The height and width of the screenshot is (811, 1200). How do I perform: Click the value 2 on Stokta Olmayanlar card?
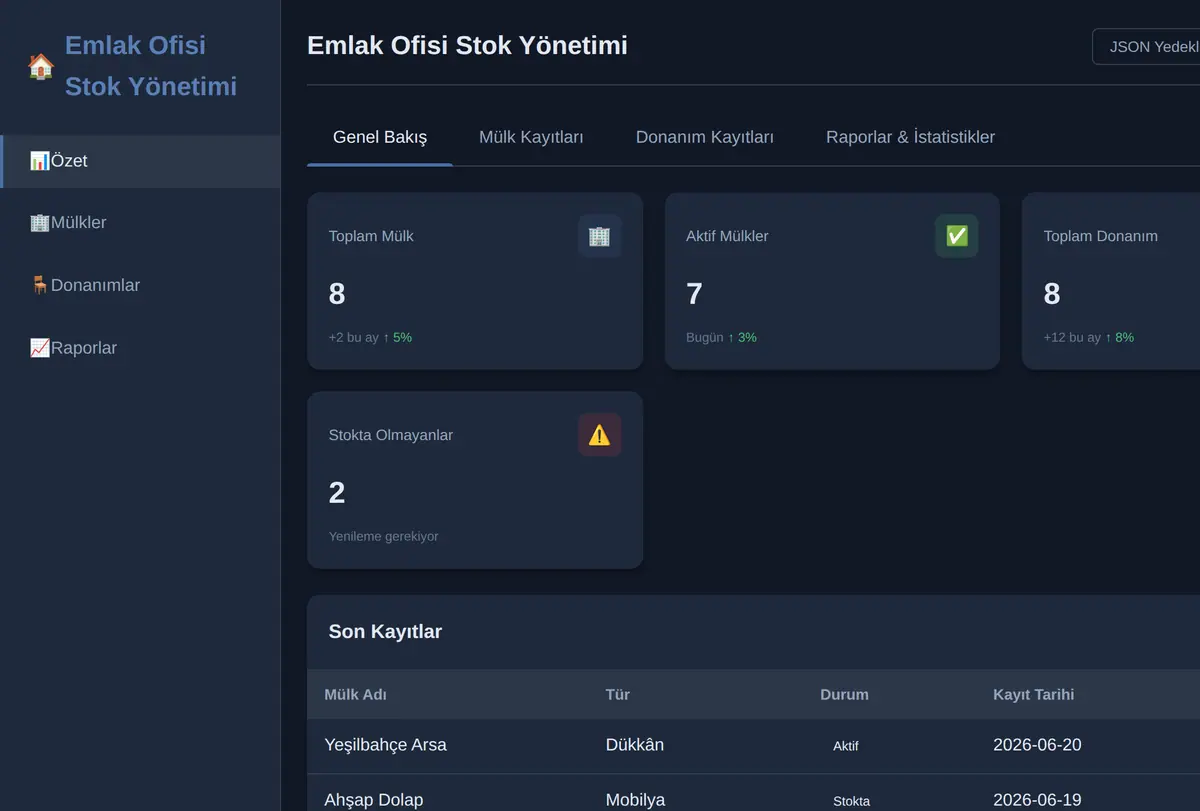click(337, 493)
